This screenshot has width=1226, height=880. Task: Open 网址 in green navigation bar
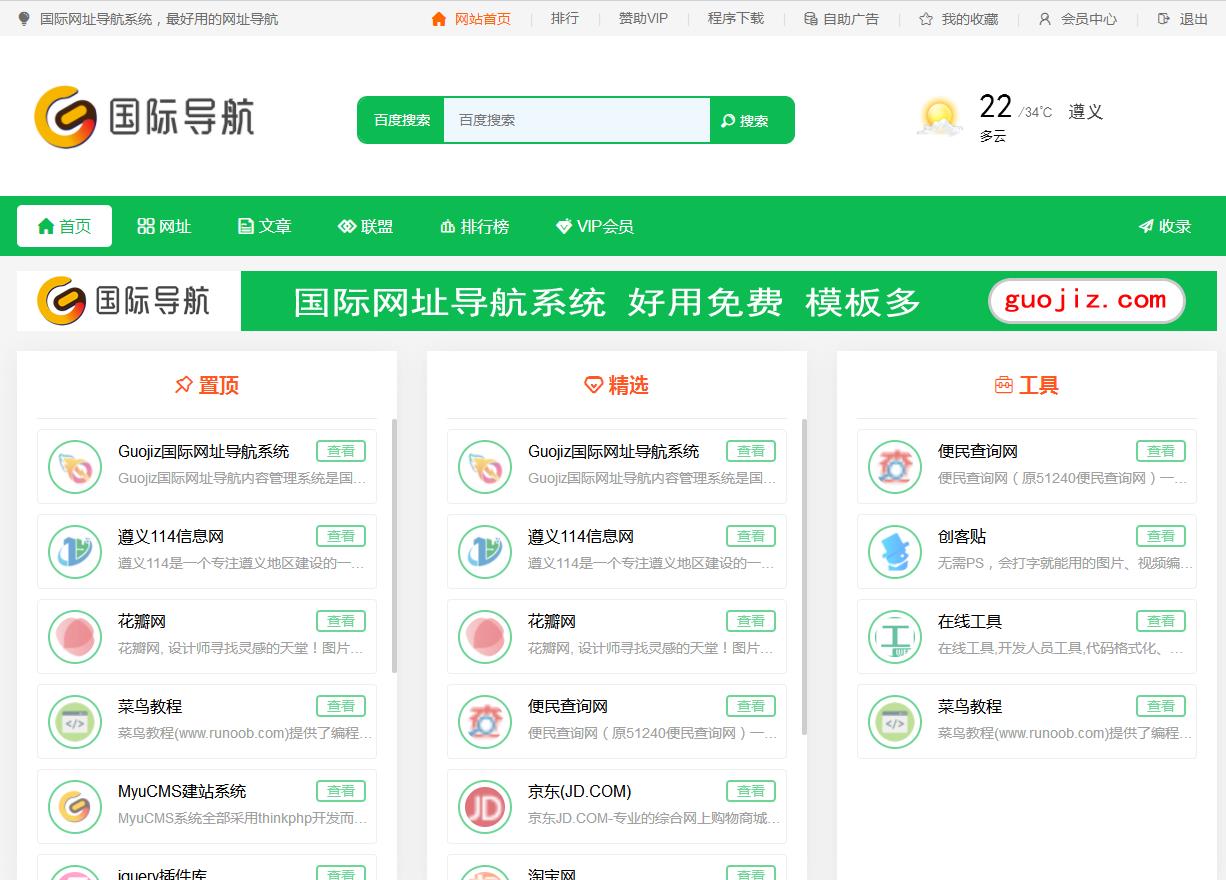pyautogui.click(x=164, y=226)
